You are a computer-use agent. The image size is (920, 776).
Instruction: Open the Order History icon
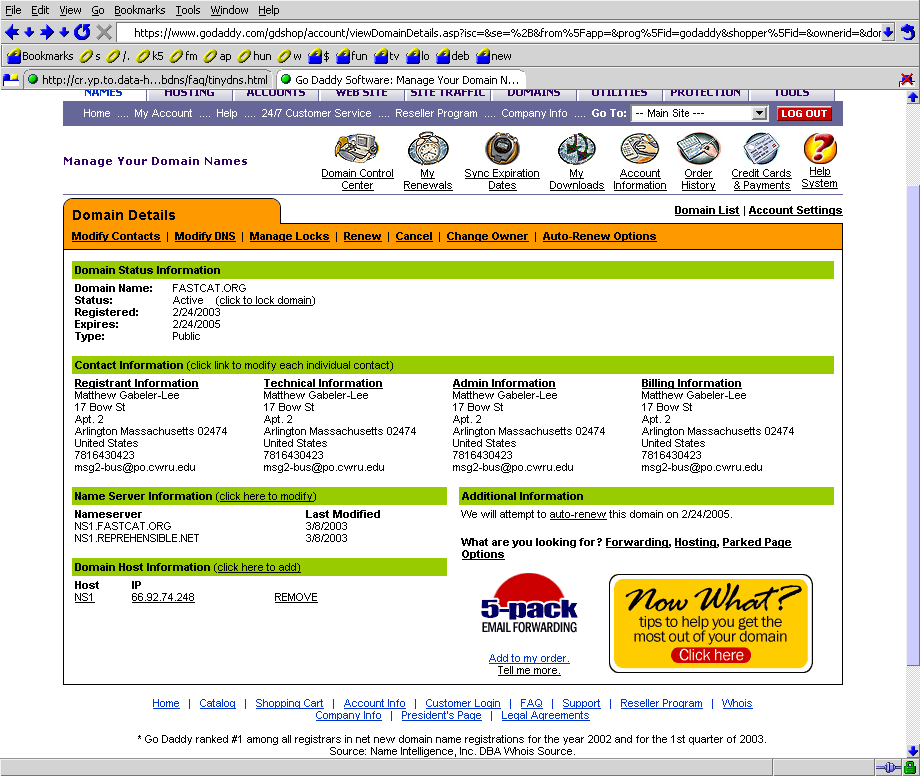click(x=698, y=148)
